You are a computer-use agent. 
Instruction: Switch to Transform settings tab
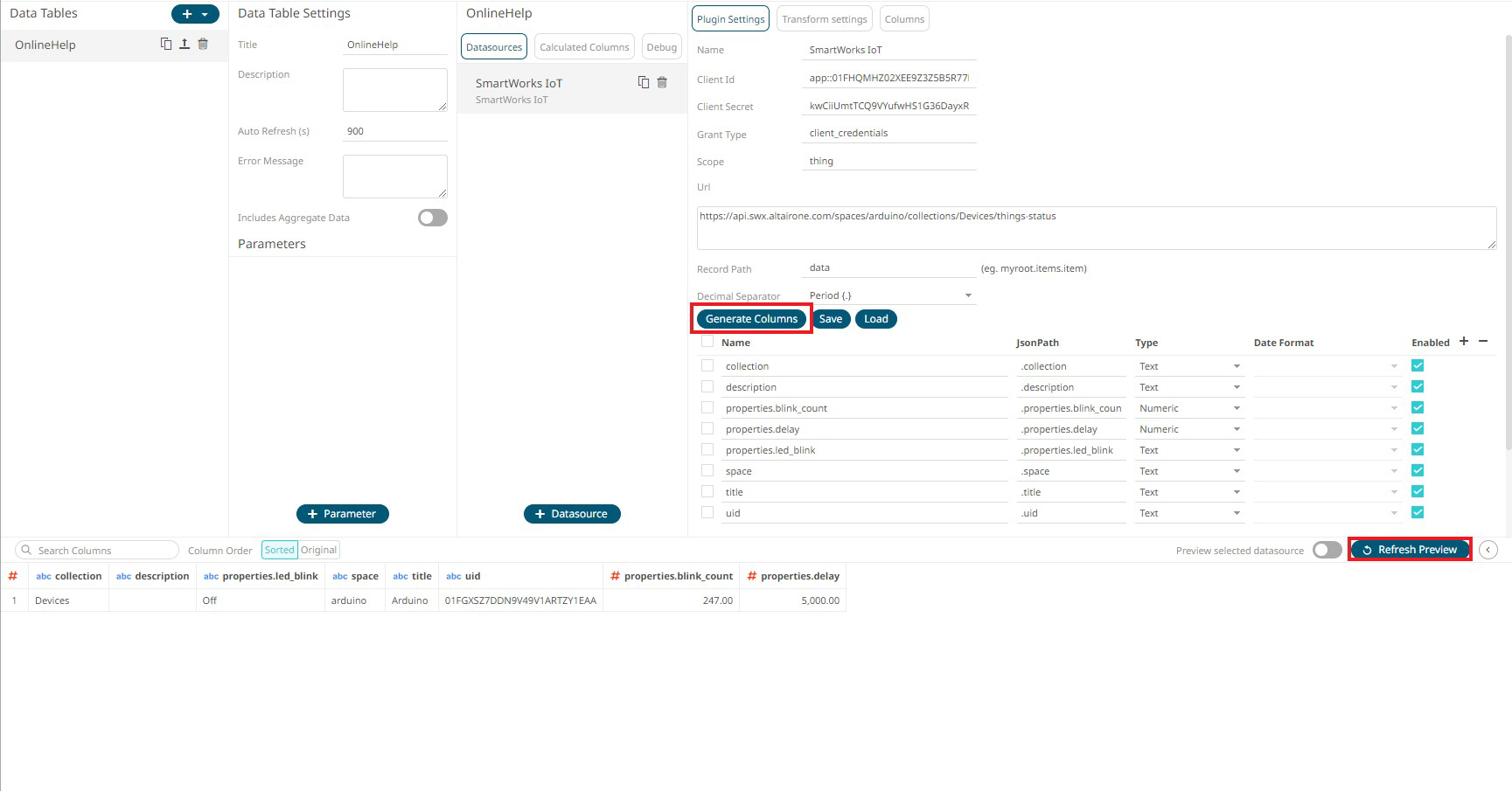pyautogui.click(x=825, y=19)
